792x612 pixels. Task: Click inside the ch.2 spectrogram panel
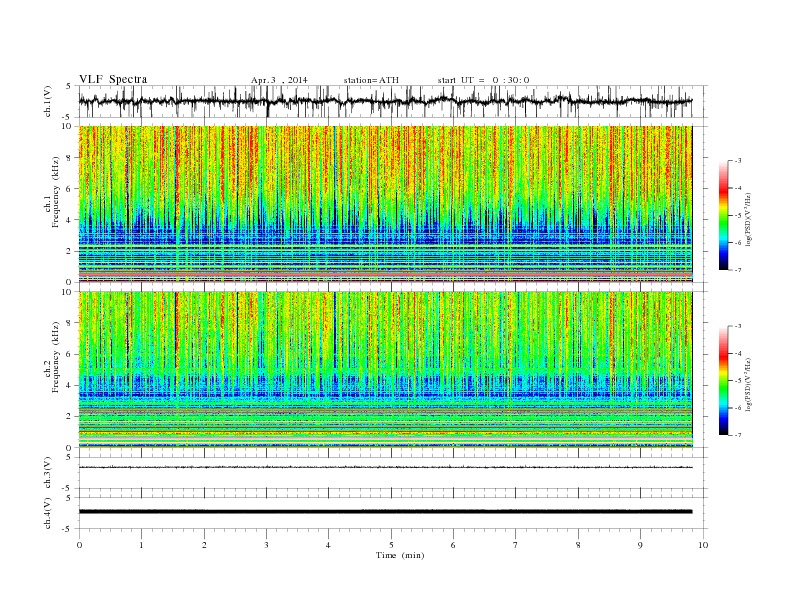click(x=385, y=369)
